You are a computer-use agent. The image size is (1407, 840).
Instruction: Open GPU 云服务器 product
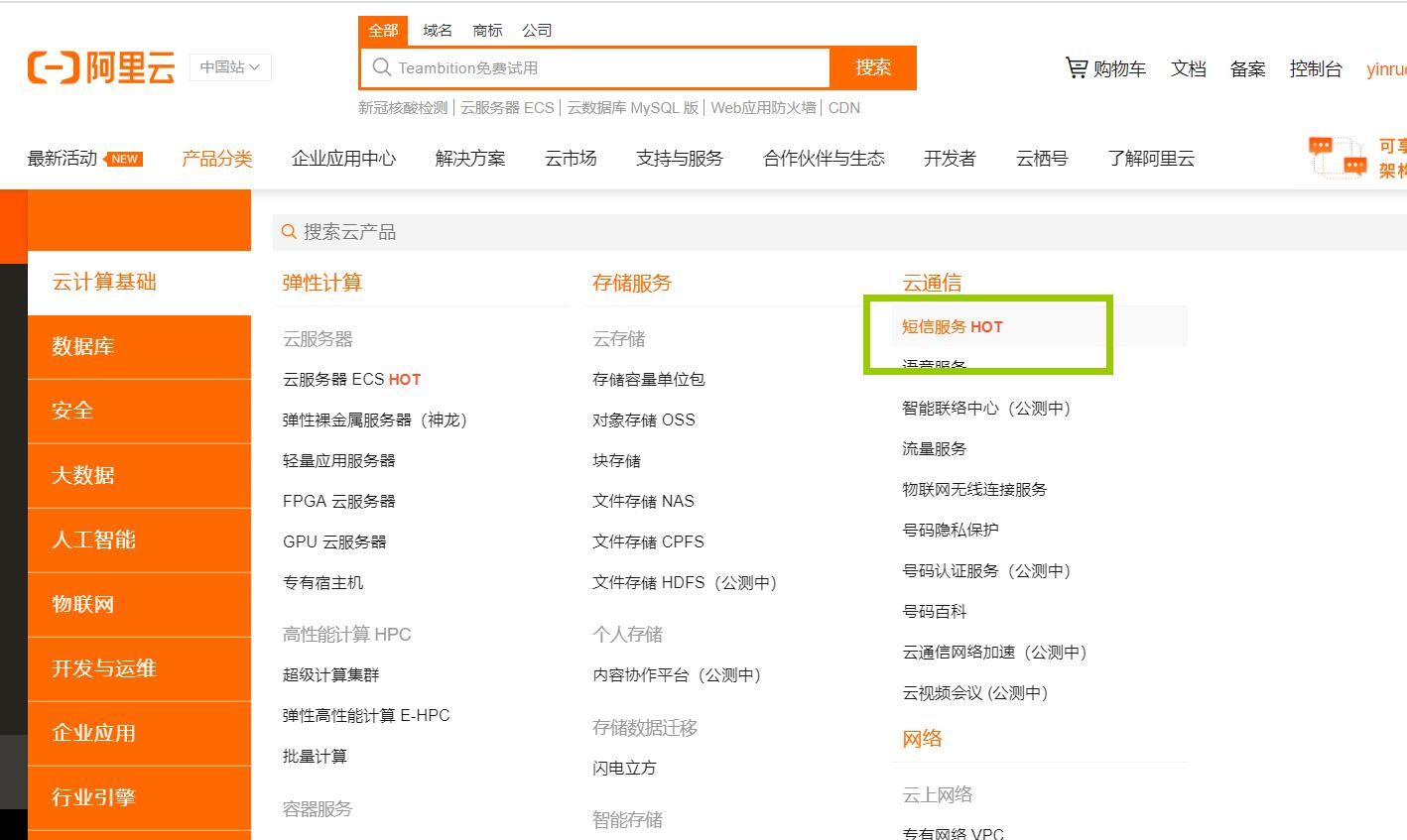pyautogui.click(x=334, y=541)
